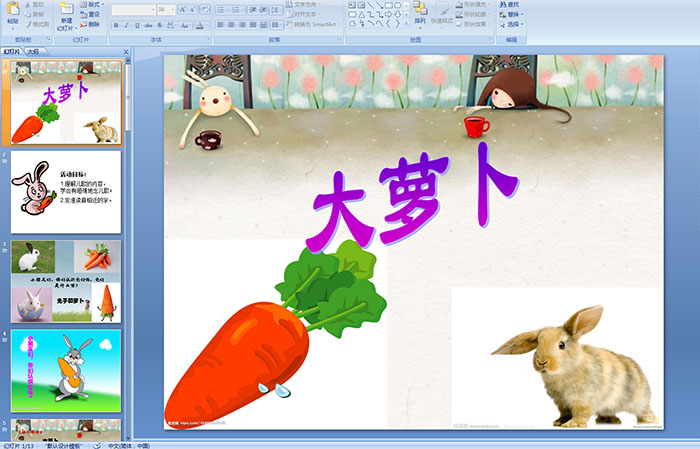This screenshot has width=700, height=449.
Task: Click the Delete slide (删除) icon
Action: [x=91, y=25]
